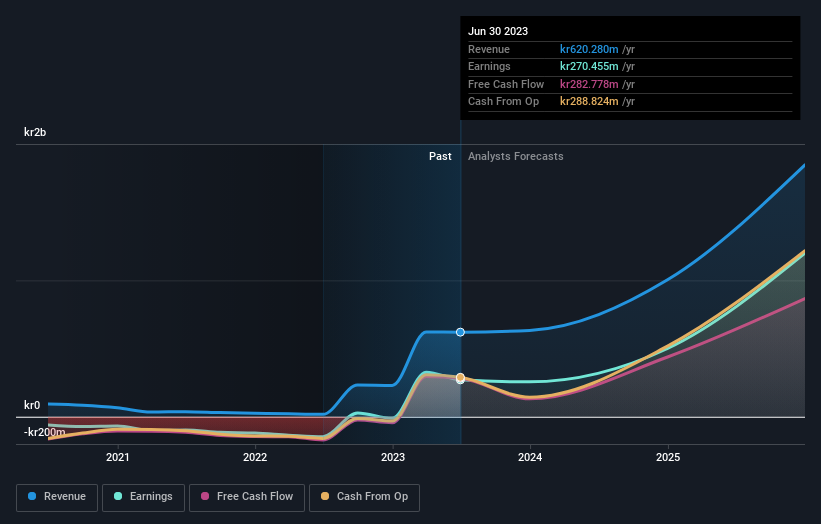Select the Revenue data point marker on chart
This screenshot has width=821, height=524.
click(460, 332)
